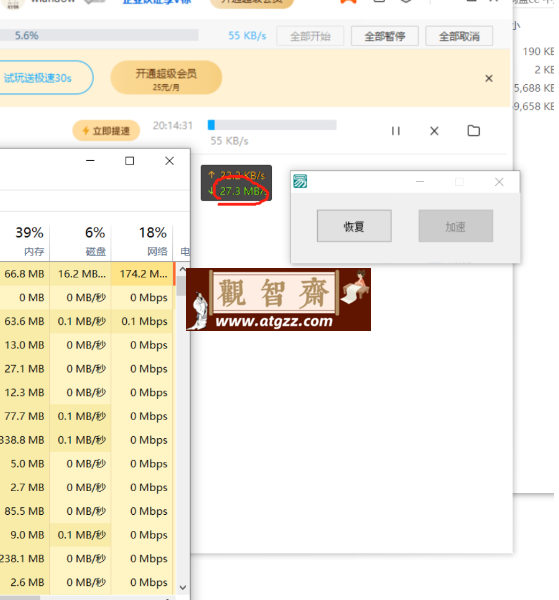Maximize the Task Manager window
Viewport: 559px width, 600px height.
129,161
